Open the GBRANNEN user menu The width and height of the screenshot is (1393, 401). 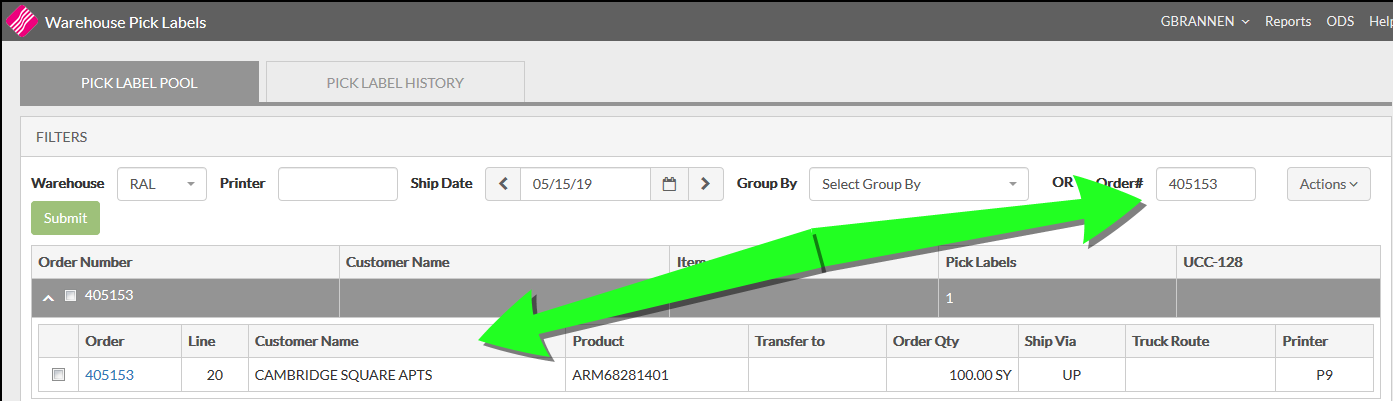click(x=1204, y=21)
